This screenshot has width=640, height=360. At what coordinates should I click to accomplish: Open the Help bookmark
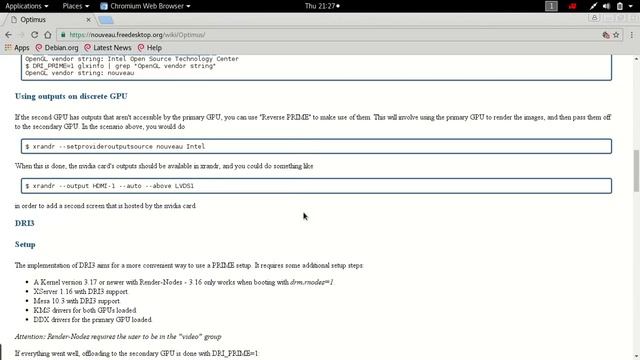click(150, 48)
